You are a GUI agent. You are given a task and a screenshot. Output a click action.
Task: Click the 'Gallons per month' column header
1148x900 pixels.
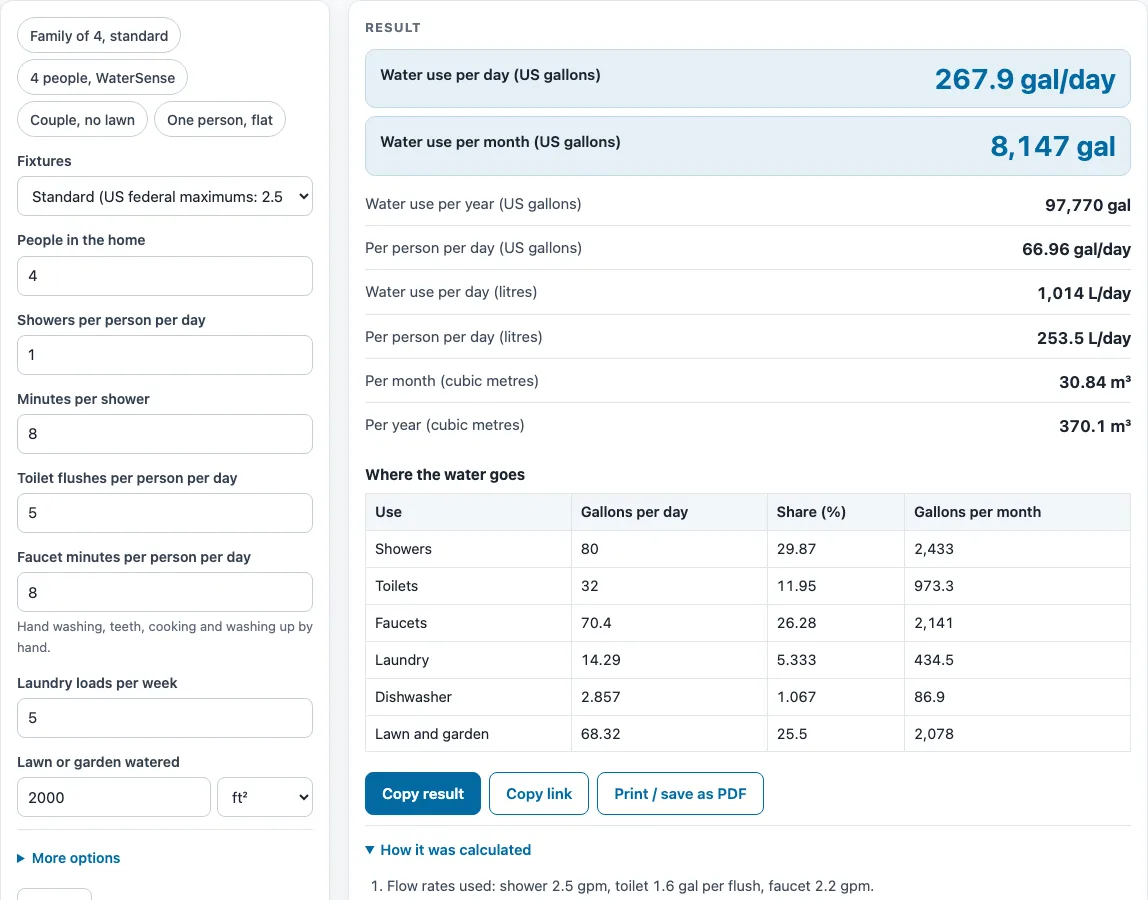(977, 512)
